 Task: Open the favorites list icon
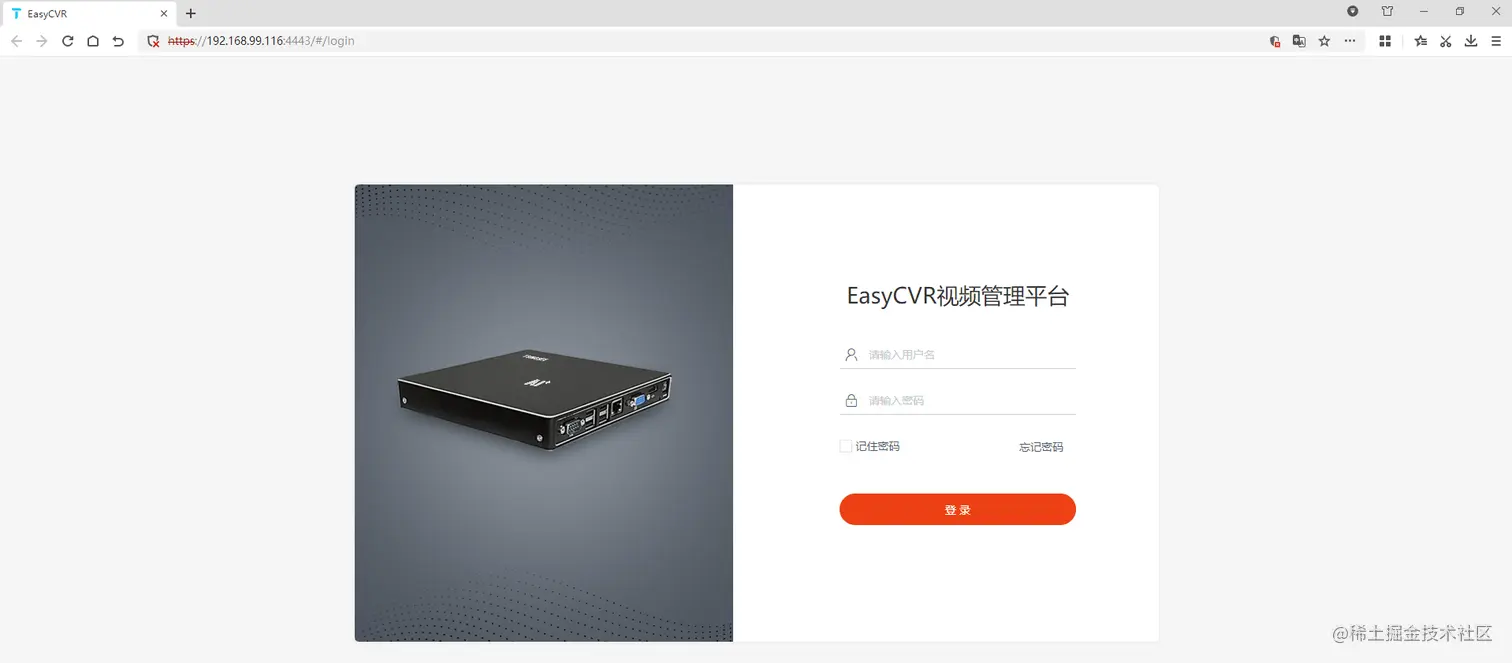[x=1420, y=41]
